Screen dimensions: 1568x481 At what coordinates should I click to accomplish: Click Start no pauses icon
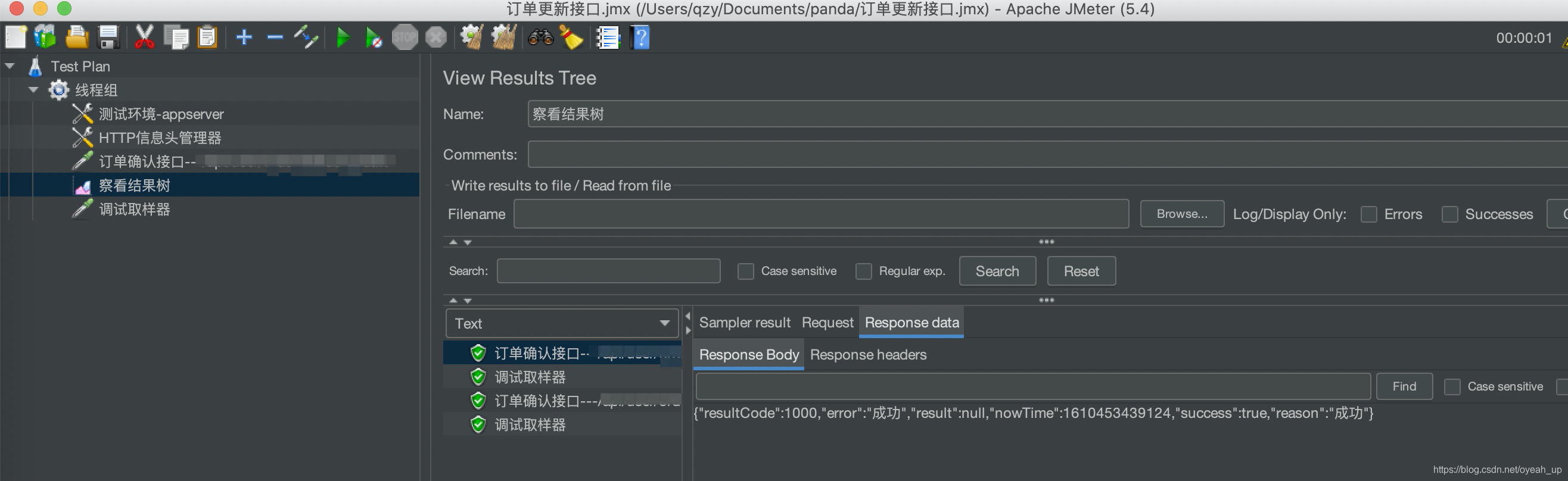[x=373, y=38]
